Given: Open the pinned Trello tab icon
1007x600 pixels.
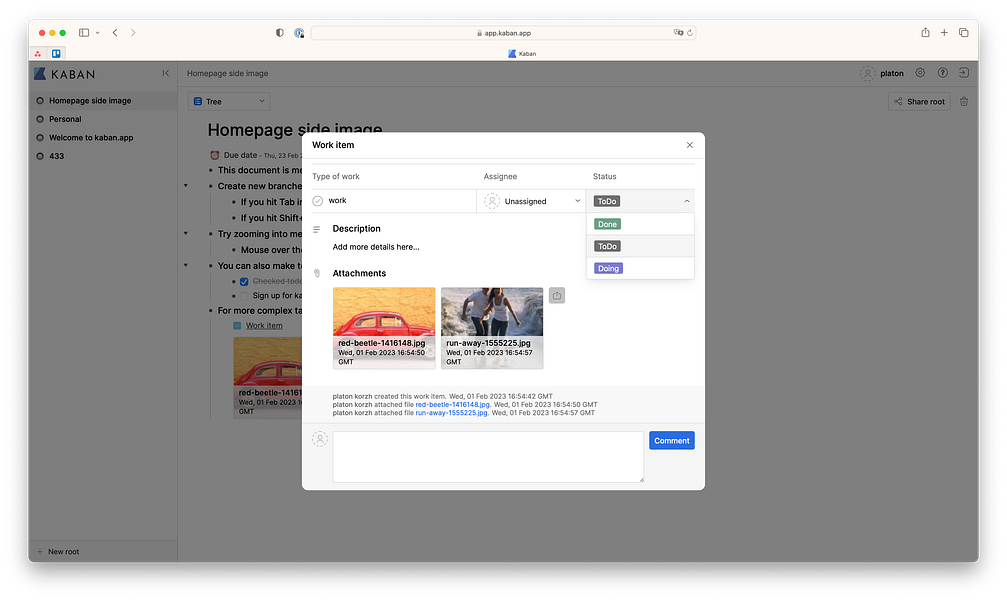Looking at the screenshot, I should coord(56,53).
